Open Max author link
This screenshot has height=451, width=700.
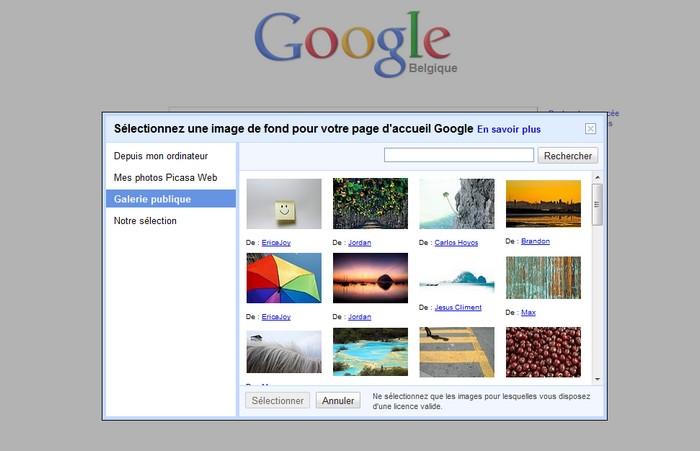(528, 312)
